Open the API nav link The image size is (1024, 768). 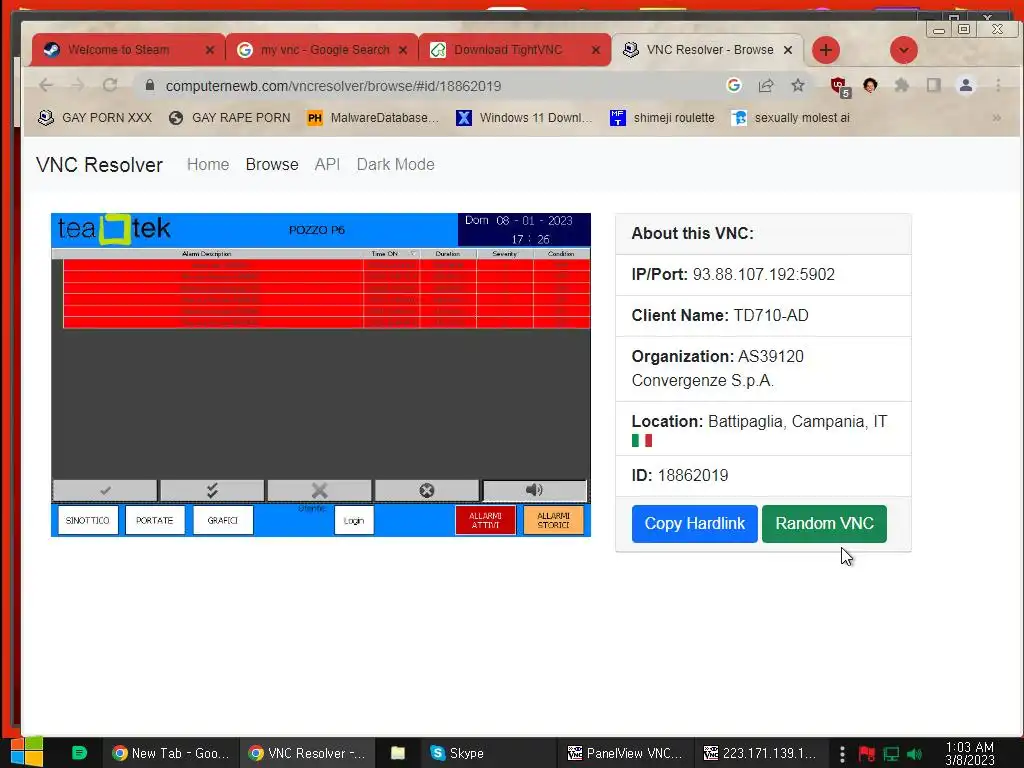[x=327, y=165]
